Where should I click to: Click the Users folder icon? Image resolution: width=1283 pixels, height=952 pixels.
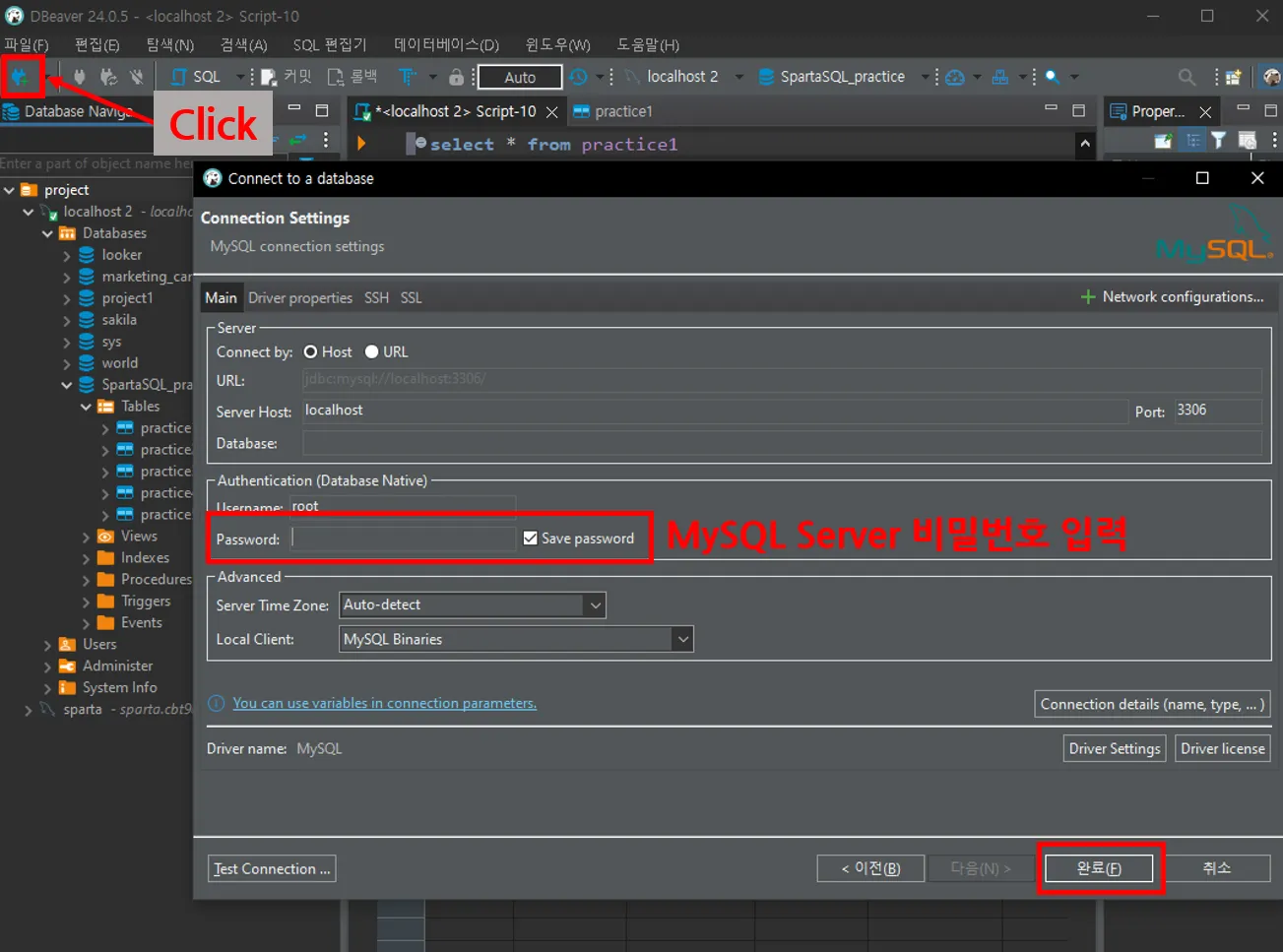(x=67, y=645)
